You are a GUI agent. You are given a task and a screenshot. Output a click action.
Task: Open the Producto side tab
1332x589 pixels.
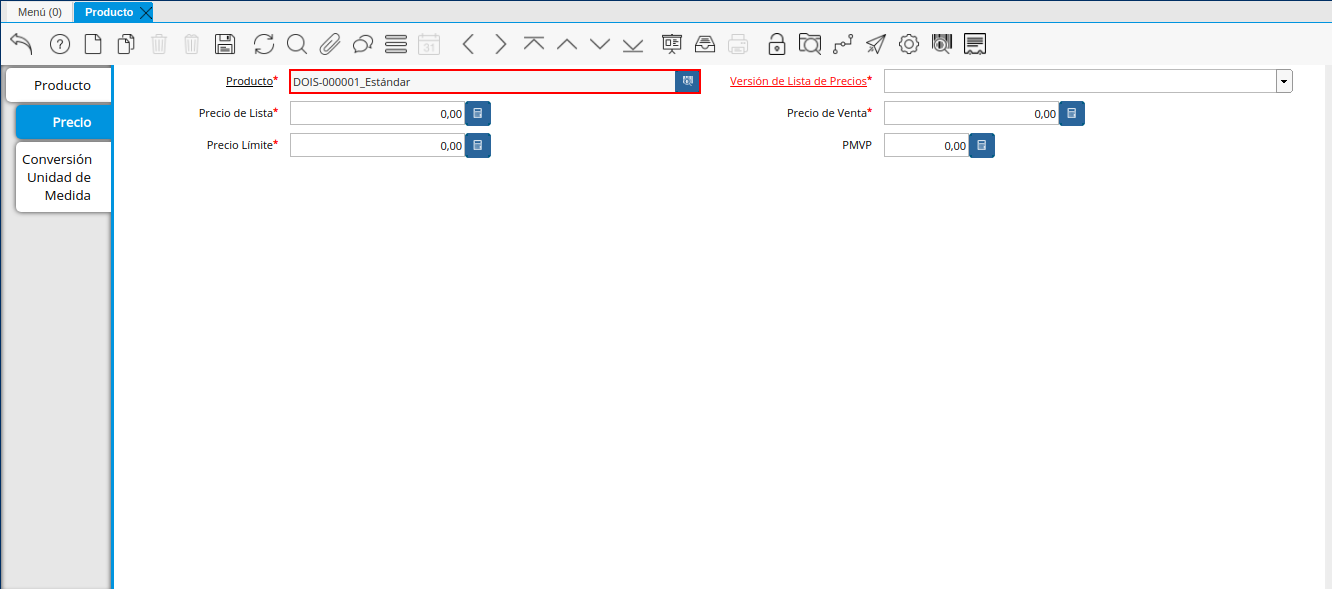59,85
